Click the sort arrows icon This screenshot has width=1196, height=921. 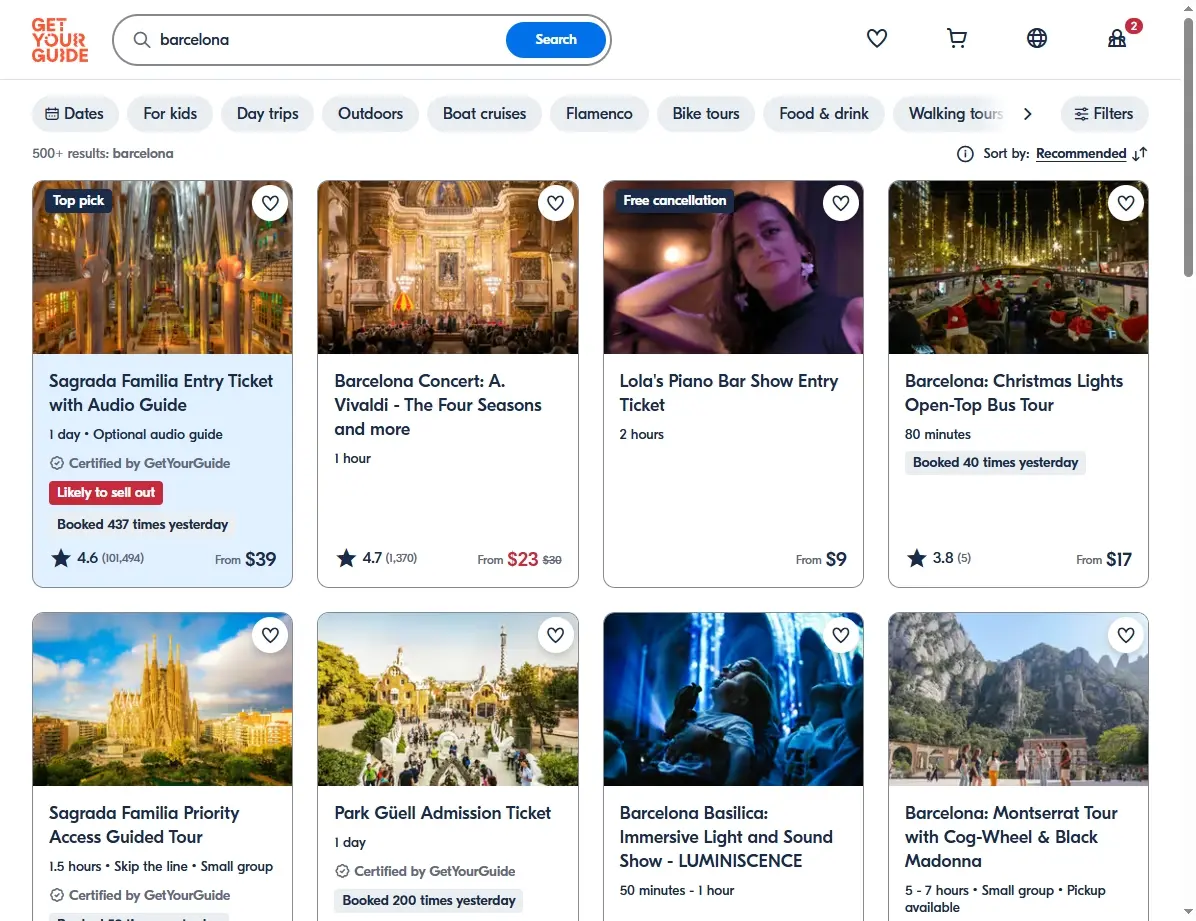pyautogui.click(x=1140, y=154)
